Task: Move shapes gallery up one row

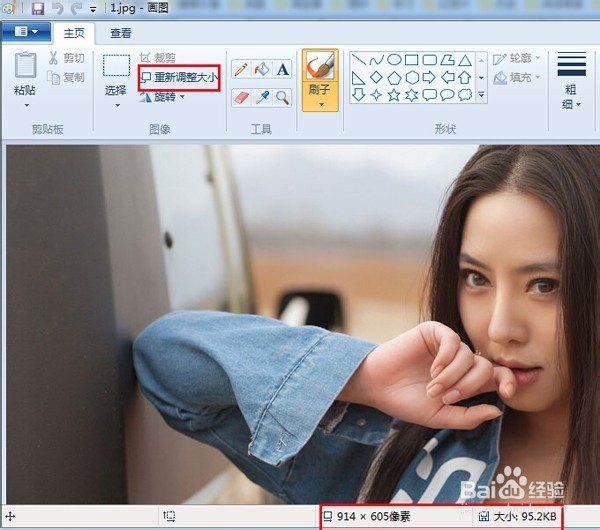Action: 481,60
